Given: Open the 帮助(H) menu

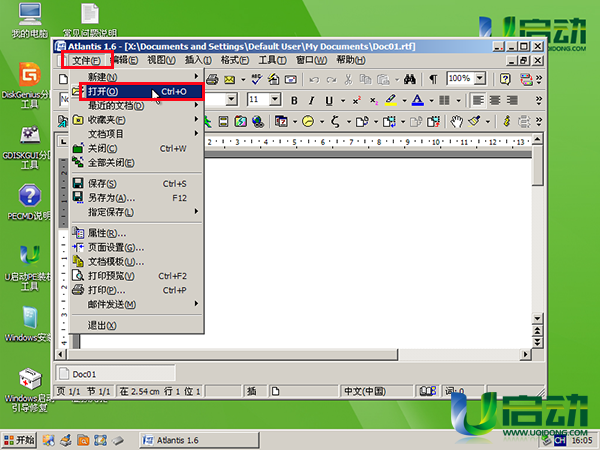Looking at the screenshot, I should coord(351,60).
